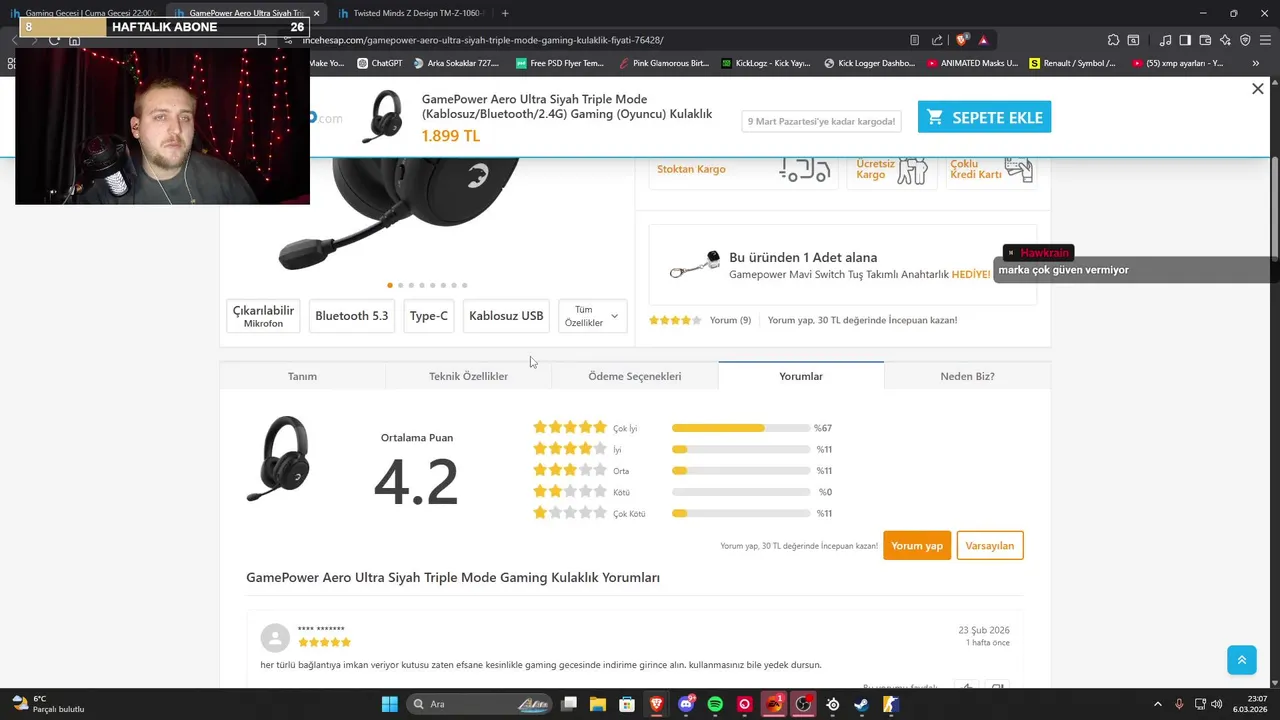This screenshot has height=720, width=1280.
Task: Open ANIMATED Masks bookmark
Action: (x=973, y=63)
